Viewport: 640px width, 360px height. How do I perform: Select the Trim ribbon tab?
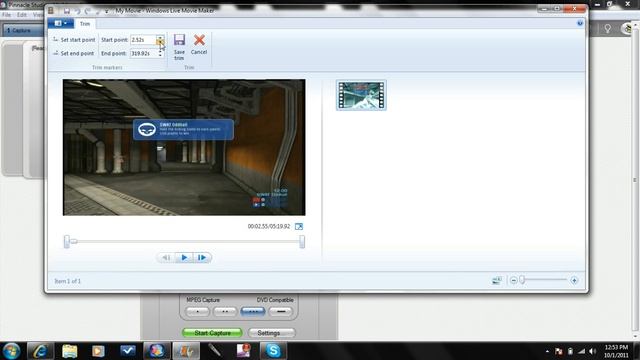coord(85,24)
